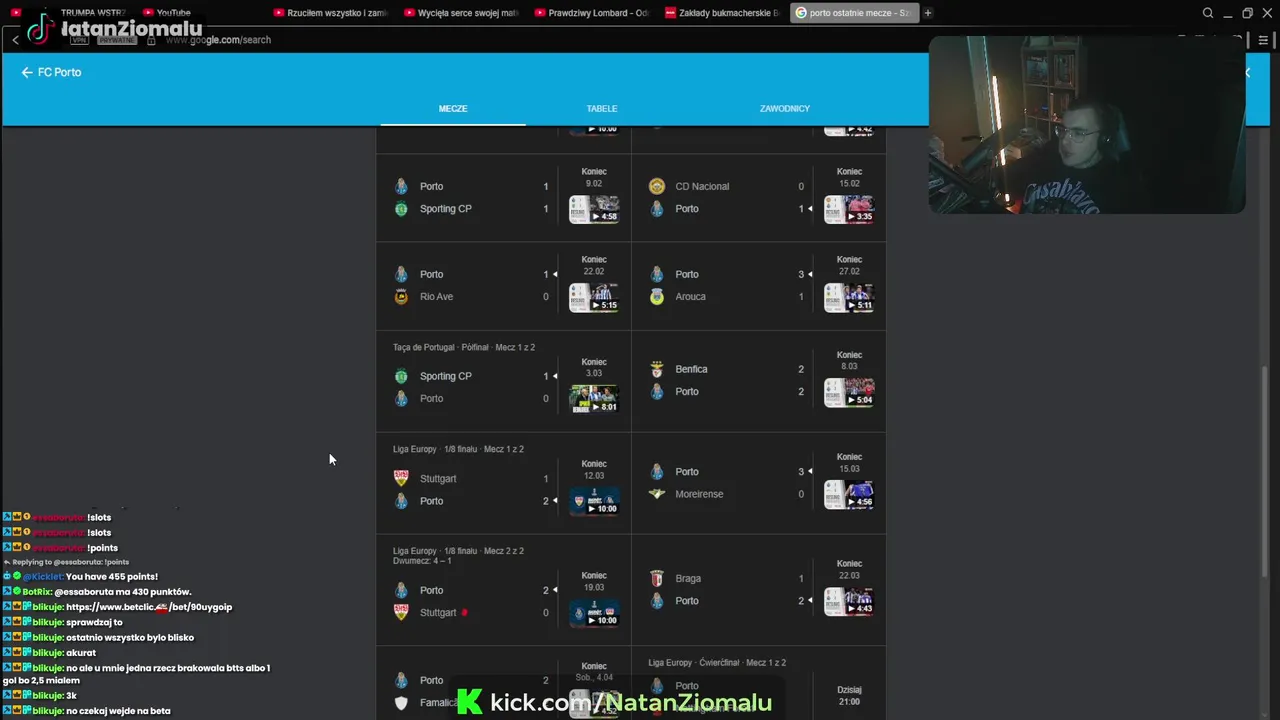Click Famalicão club crest

pos(401,703)
